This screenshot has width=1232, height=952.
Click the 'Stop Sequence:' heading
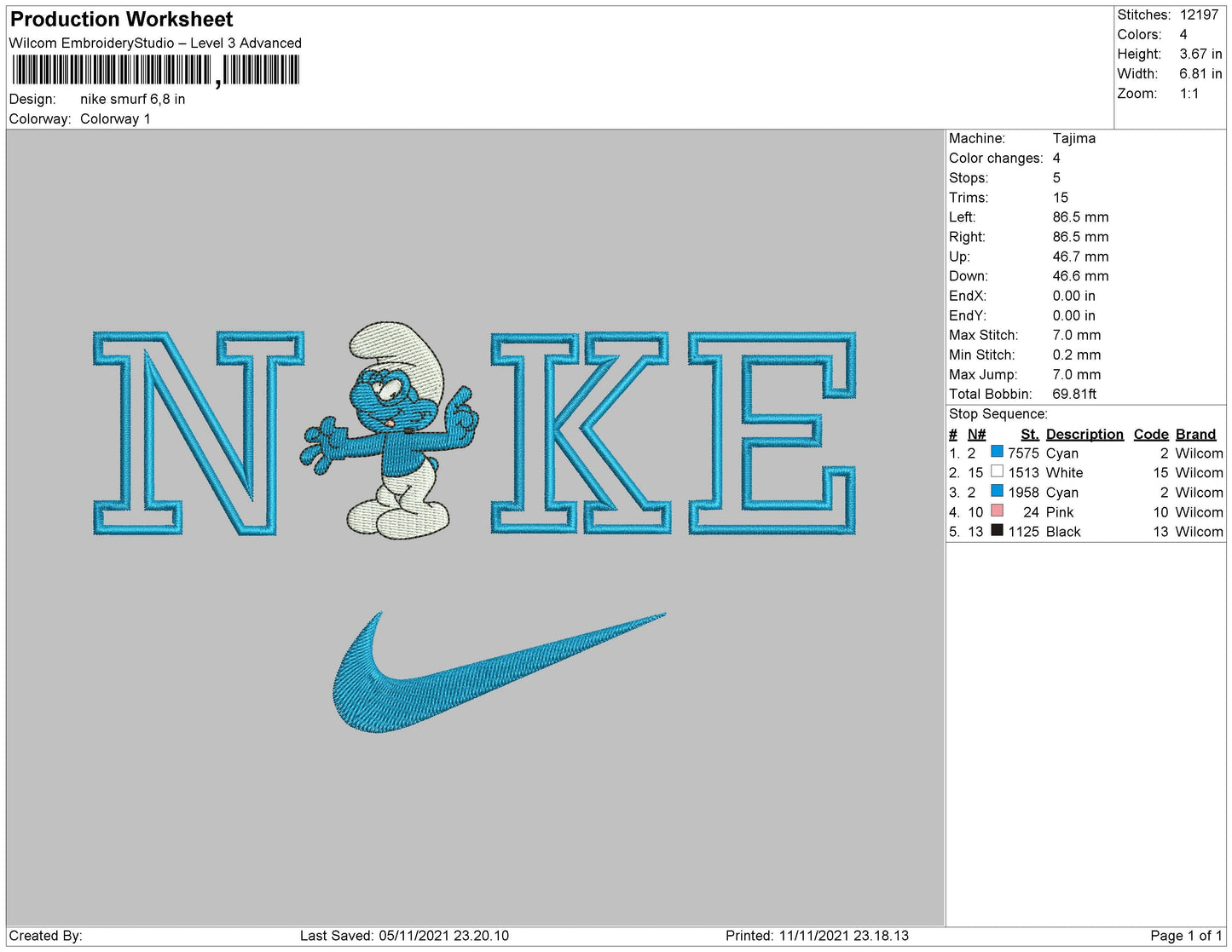pos(998,413)
